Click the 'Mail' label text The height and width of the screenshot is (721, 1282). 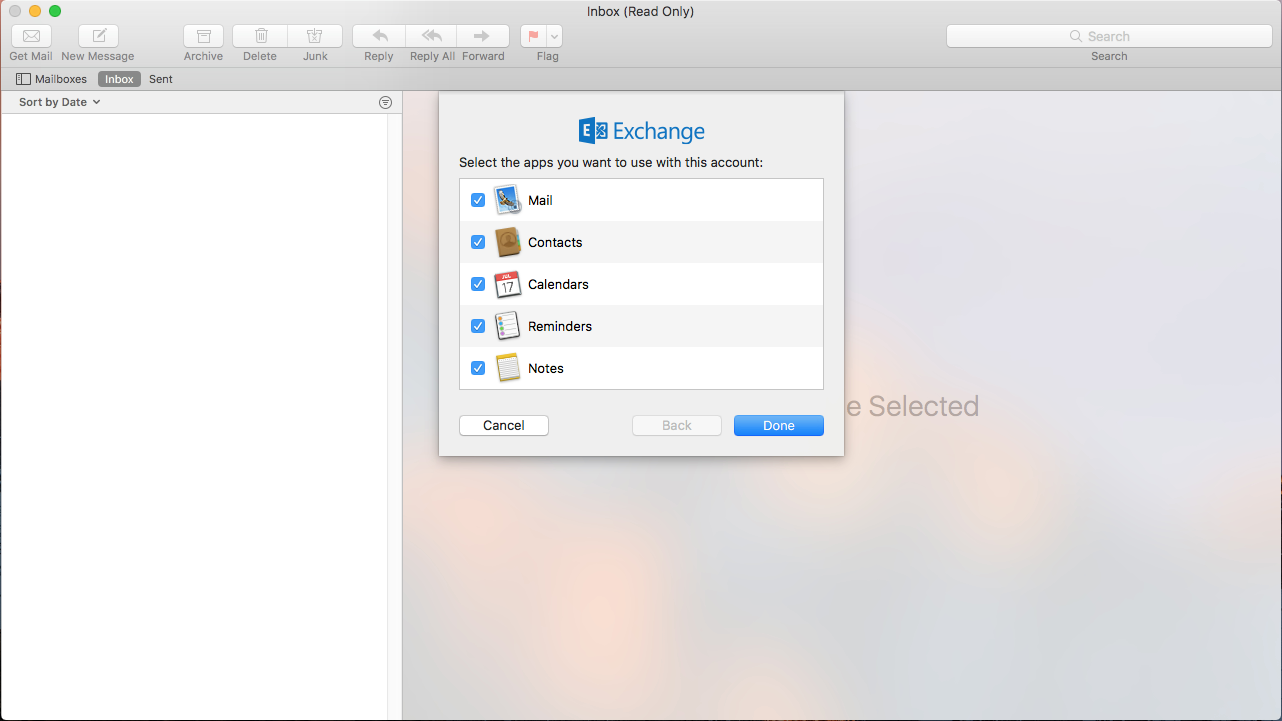(540, 200)
